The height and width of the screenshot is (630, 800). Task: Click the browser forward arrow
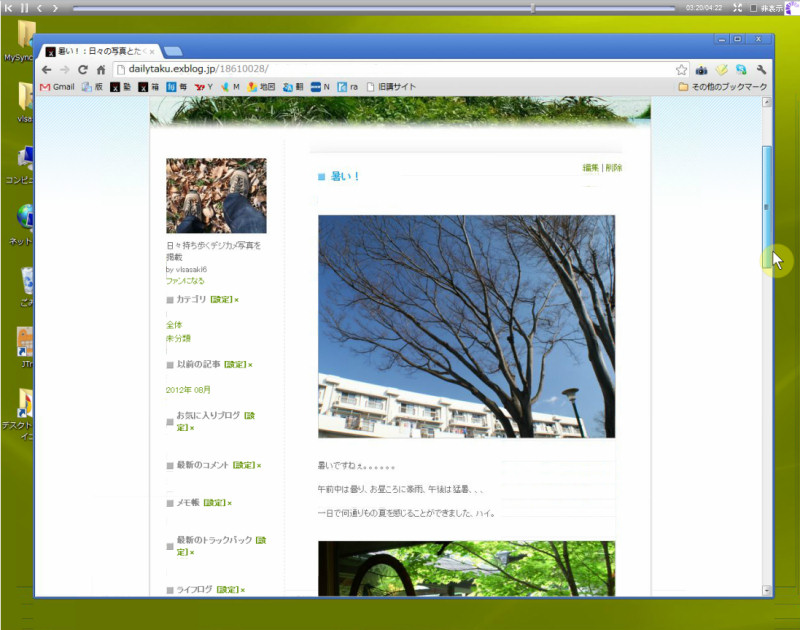(x=64, y=70)
